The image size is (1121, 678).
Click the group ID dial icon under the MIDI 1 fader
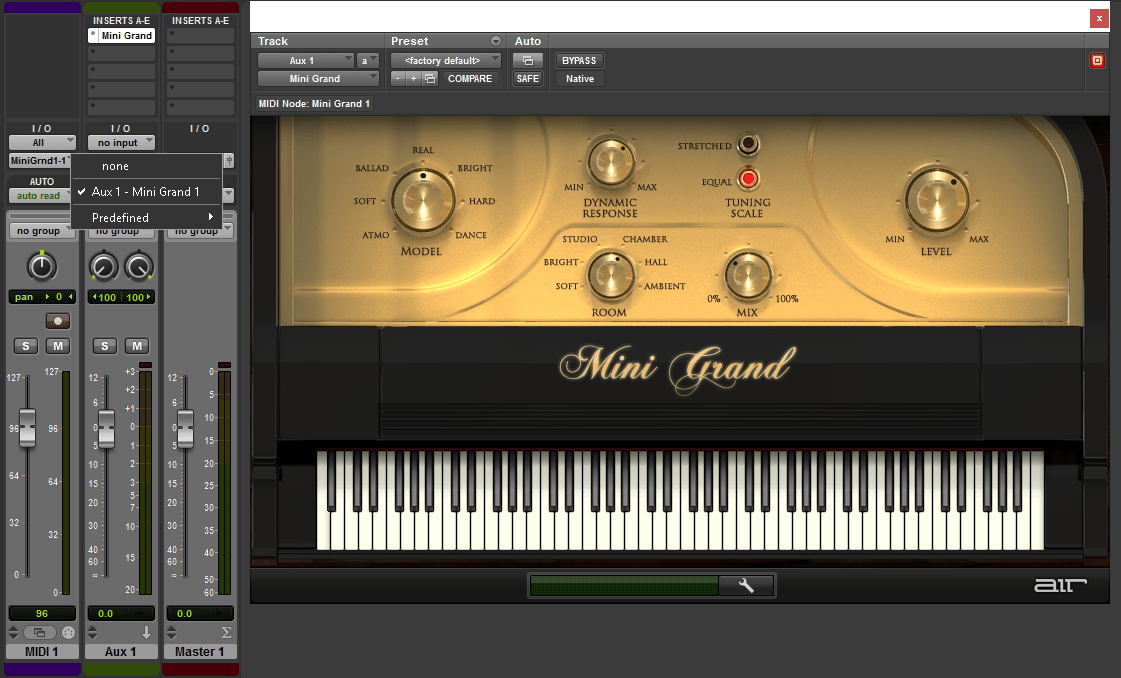(x=67, y=632)
